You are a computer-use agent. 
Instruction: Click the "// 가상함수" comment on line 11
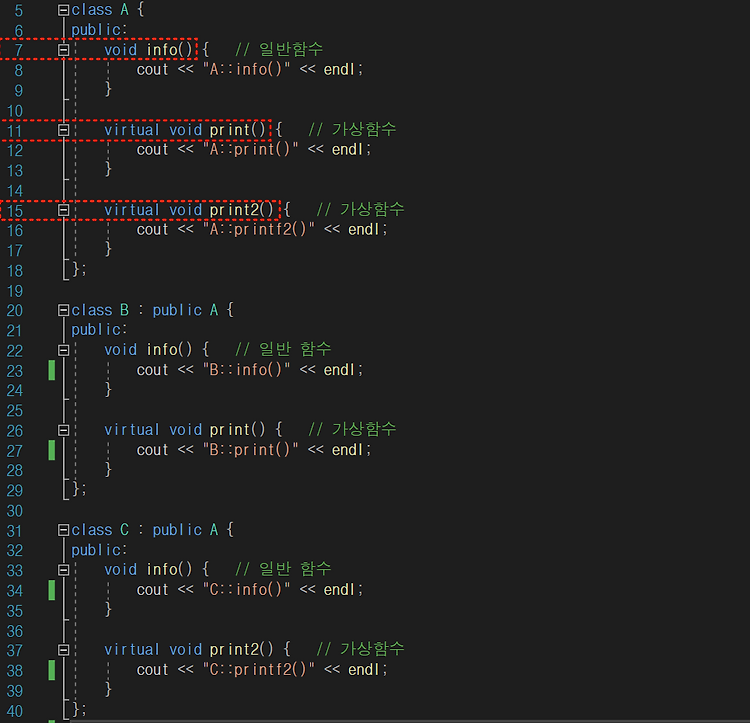click(352, 129)
